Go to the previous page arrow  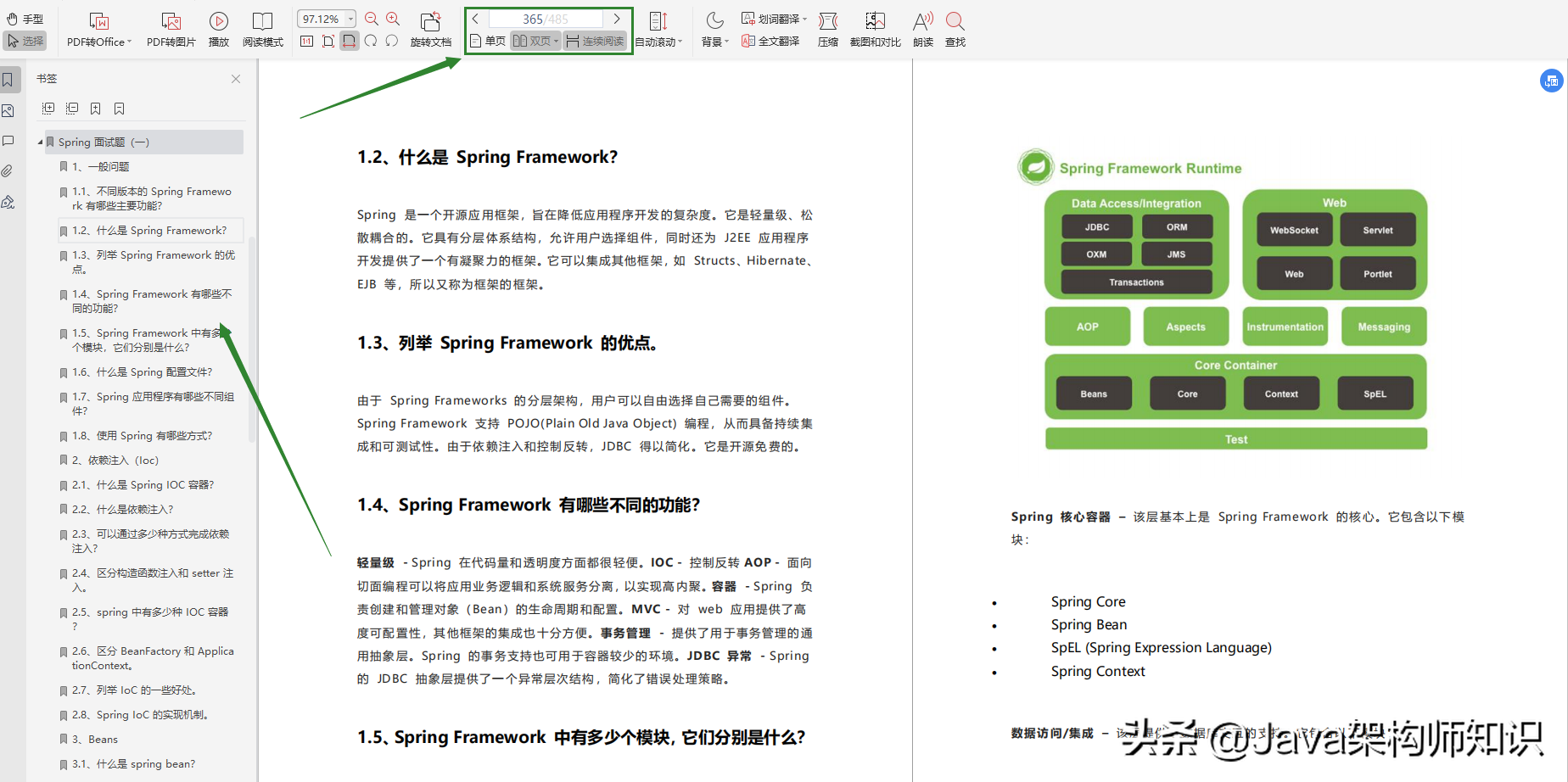(476, 19)
